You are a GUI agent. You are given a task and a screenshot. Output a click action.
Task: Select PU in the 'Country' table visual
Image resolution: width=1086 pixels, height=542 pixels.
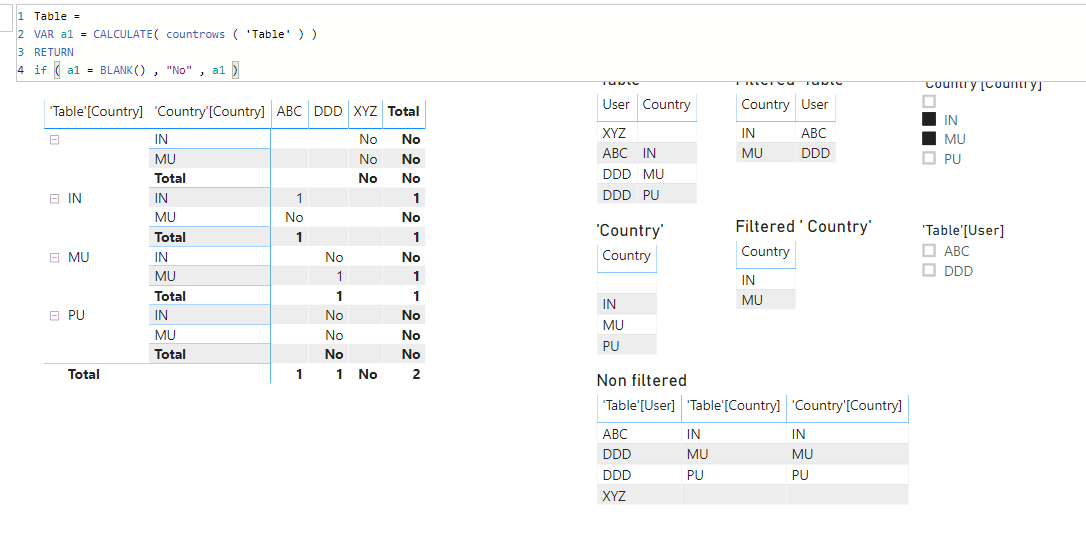pyautogui.click(x=627, y=345)
